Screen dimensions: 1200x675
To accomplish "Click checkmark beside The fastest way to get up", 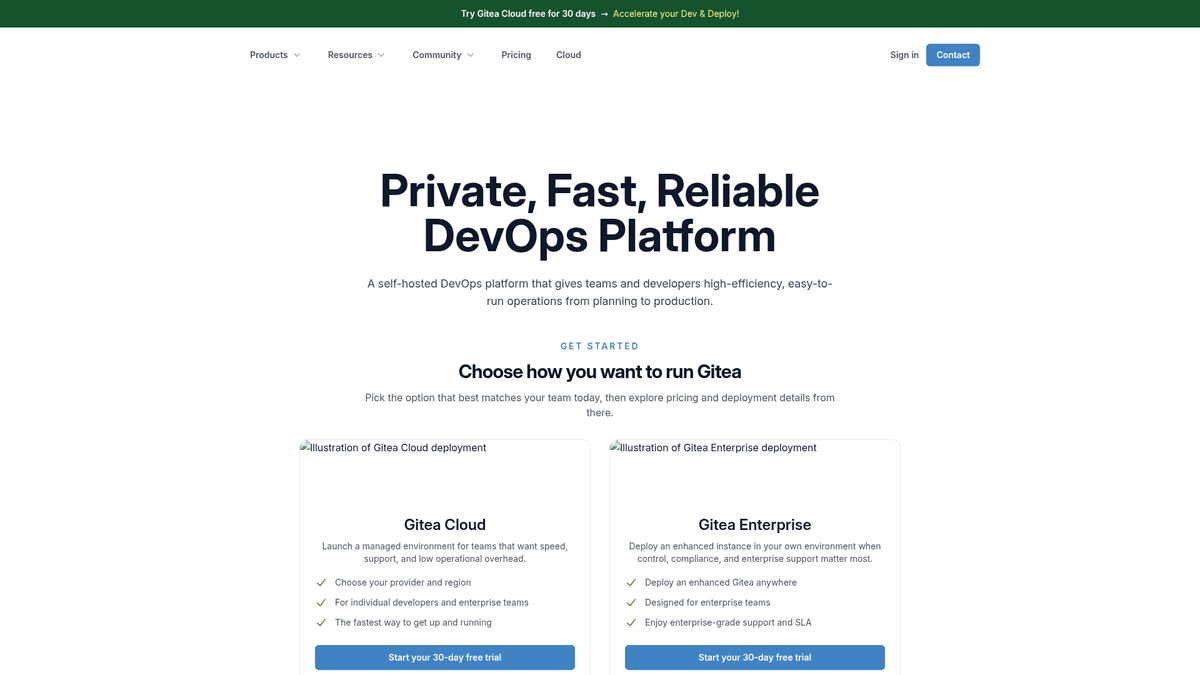I will [321, 622].
